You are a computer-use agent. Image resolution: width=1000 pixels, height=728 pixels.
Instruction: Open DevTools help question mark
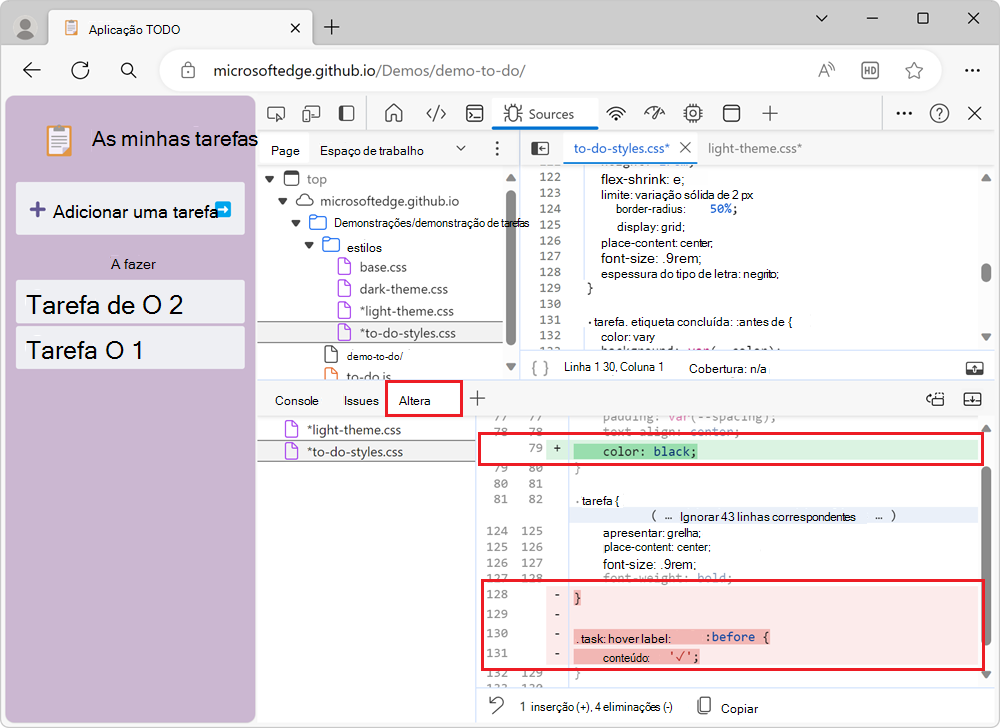click(x=939, y=114)
